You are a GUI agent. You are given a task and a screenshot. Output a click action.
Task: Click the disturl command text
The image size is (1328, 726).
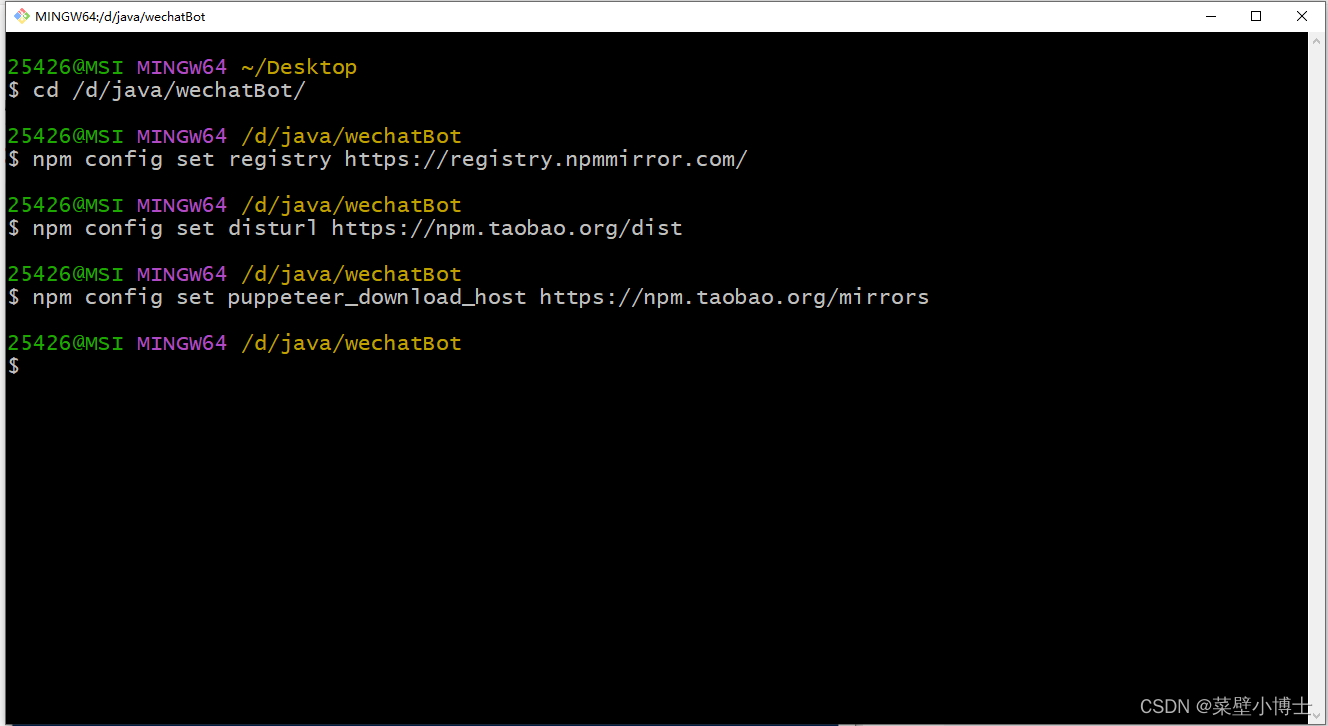(x=272, y=228)
